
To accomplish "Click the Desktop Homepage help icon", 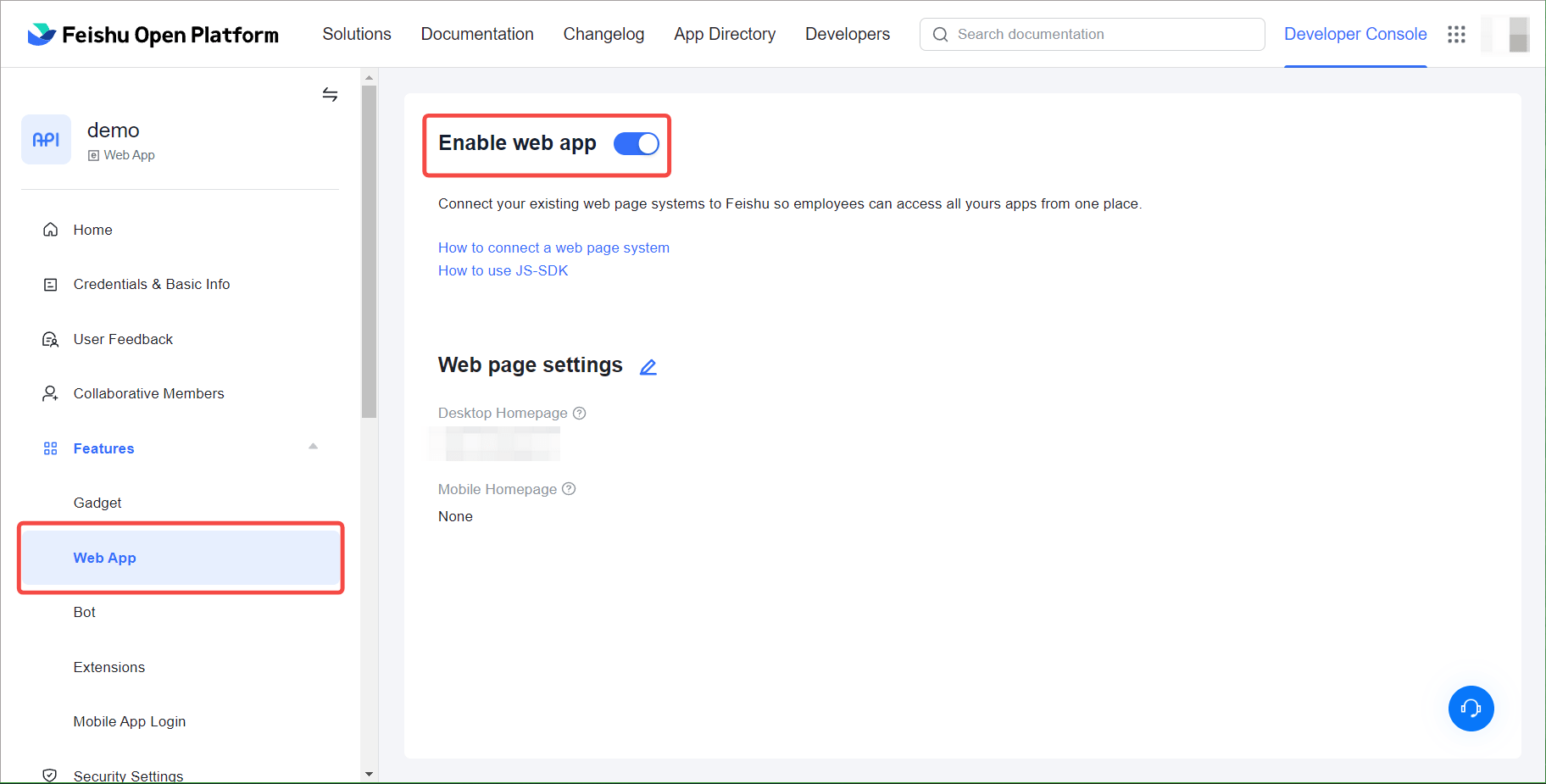I will (580, 414).
